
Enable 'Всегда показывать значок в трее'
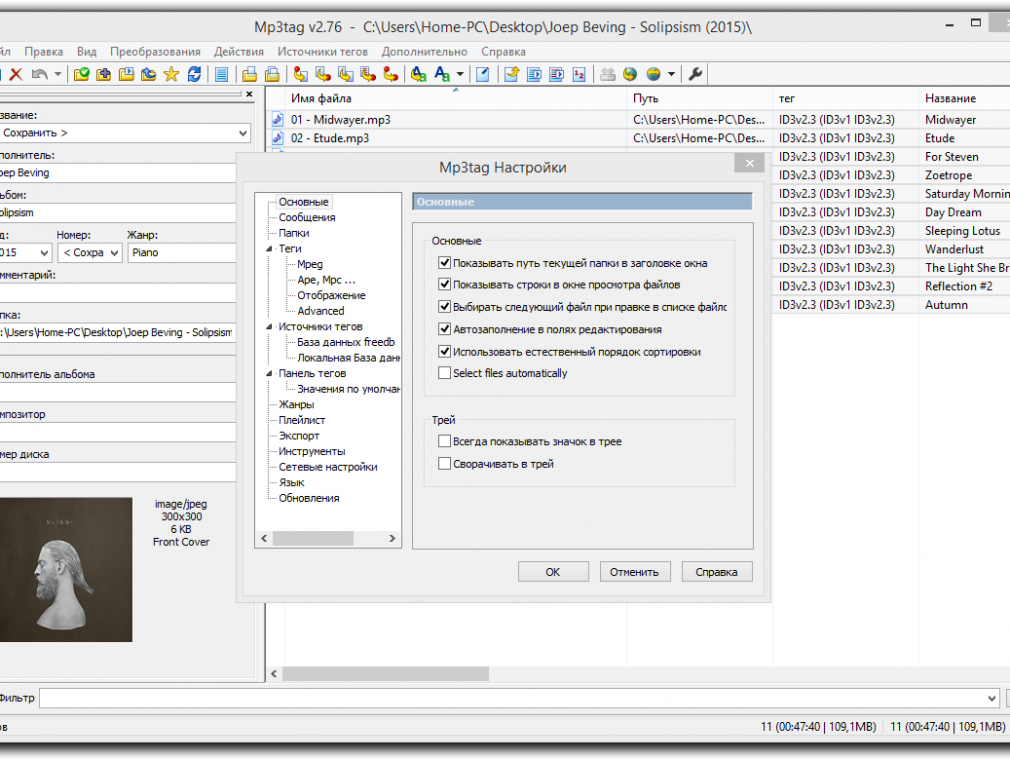click(x=444, y=441)
